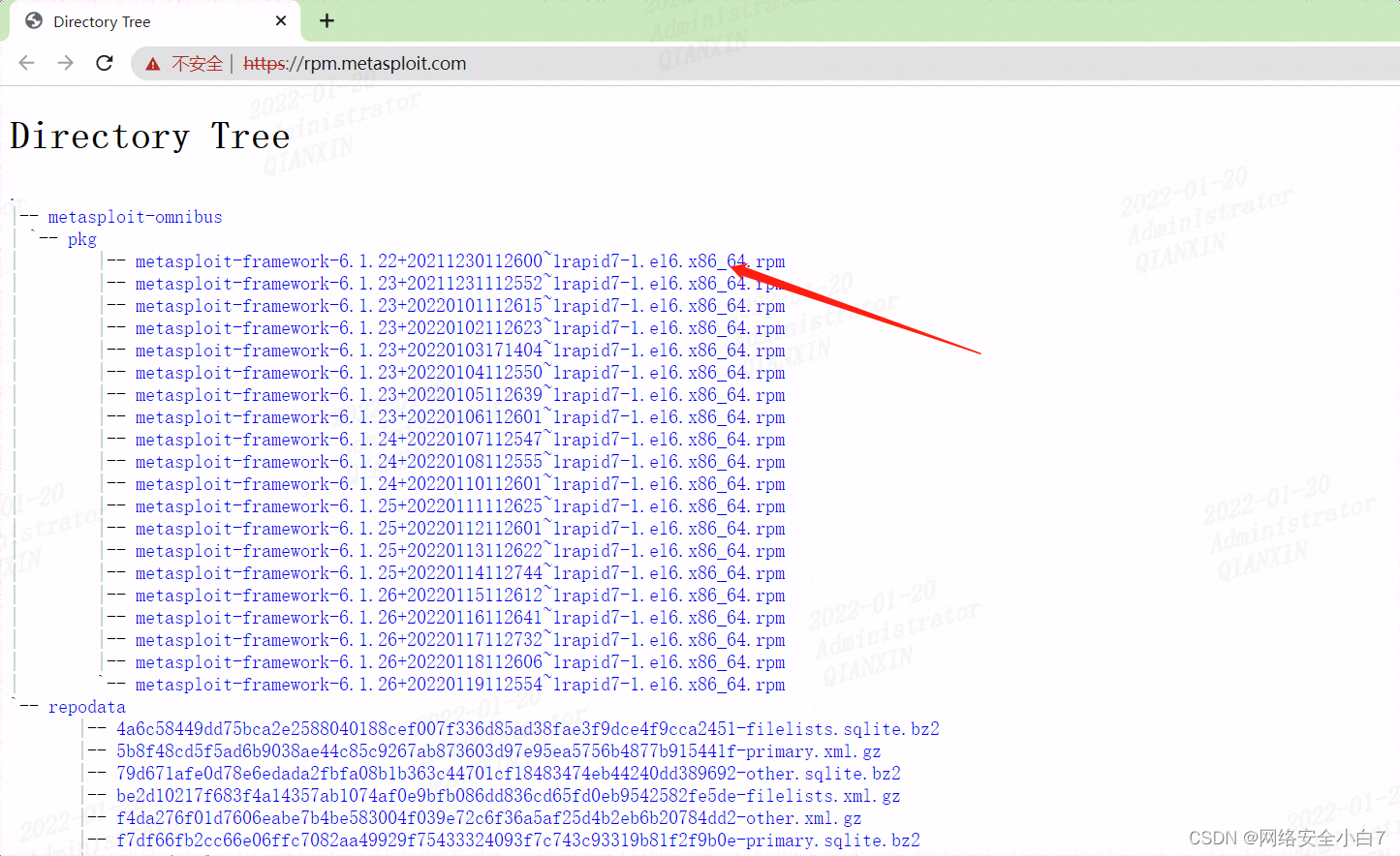1400x856 pixels.
Task: Click the not-secure warning icon
Action: click(x=153, y=64)
